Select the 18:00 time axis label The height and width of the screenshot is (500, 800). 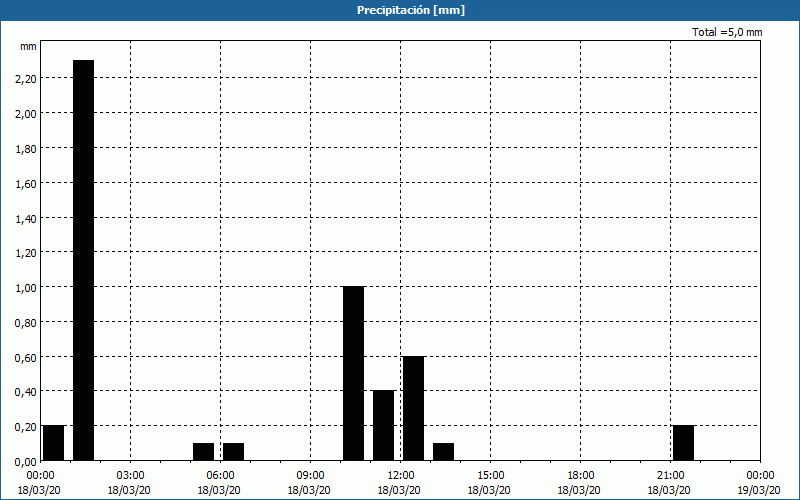click(x=580, y=476)
